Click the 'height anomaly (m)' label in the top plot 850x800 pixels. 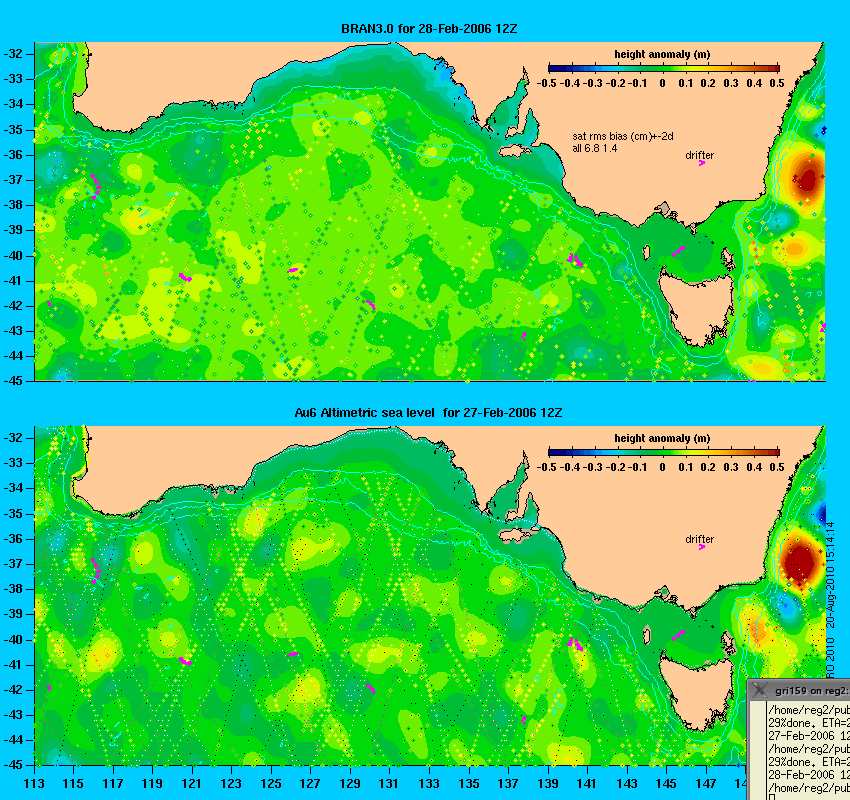point(662,54)
